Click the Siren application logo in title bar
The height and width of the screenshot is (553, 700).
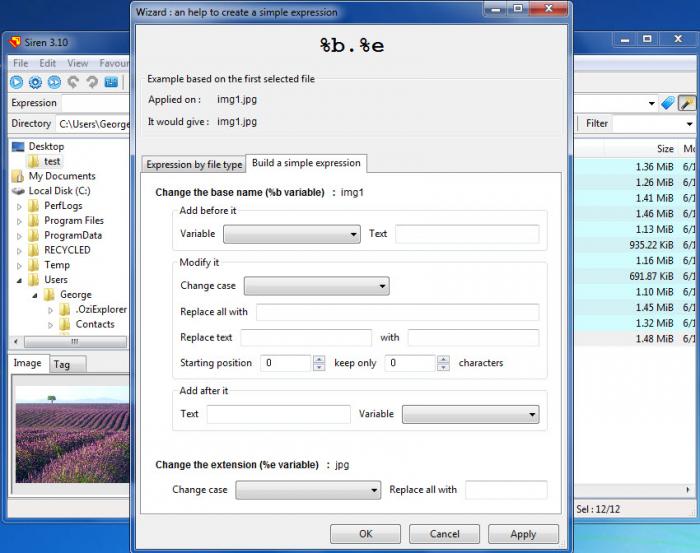(x=15, y=42)
